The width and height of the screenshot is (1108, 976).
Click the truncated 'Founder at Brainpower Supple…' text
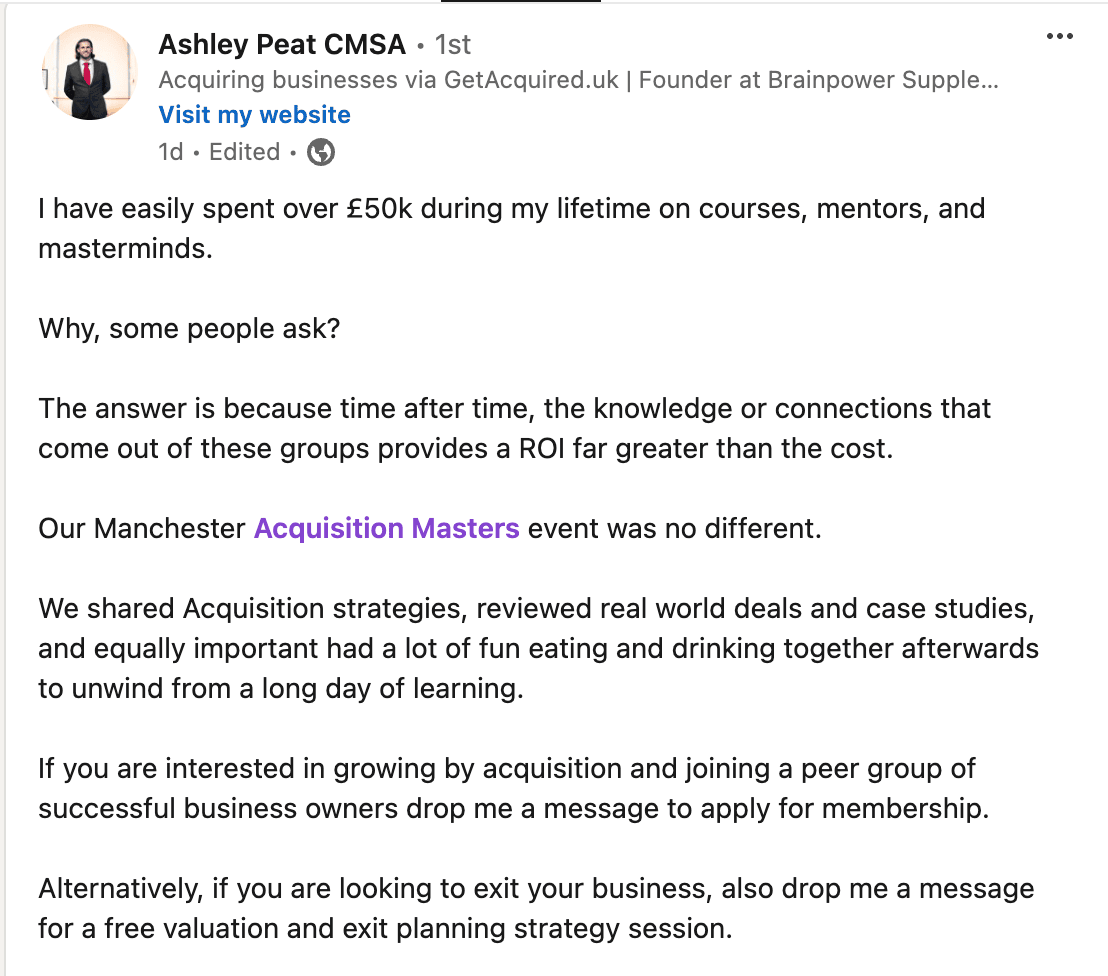coord(818,80)
